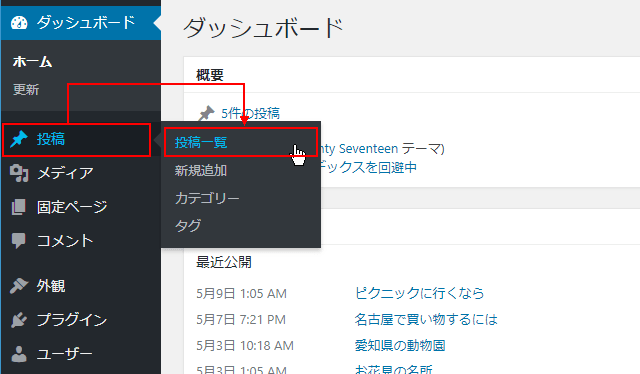Open the post 愛知県の動物園
The image size is (640, 374).
pyautogui.click(x=400, y=345)
